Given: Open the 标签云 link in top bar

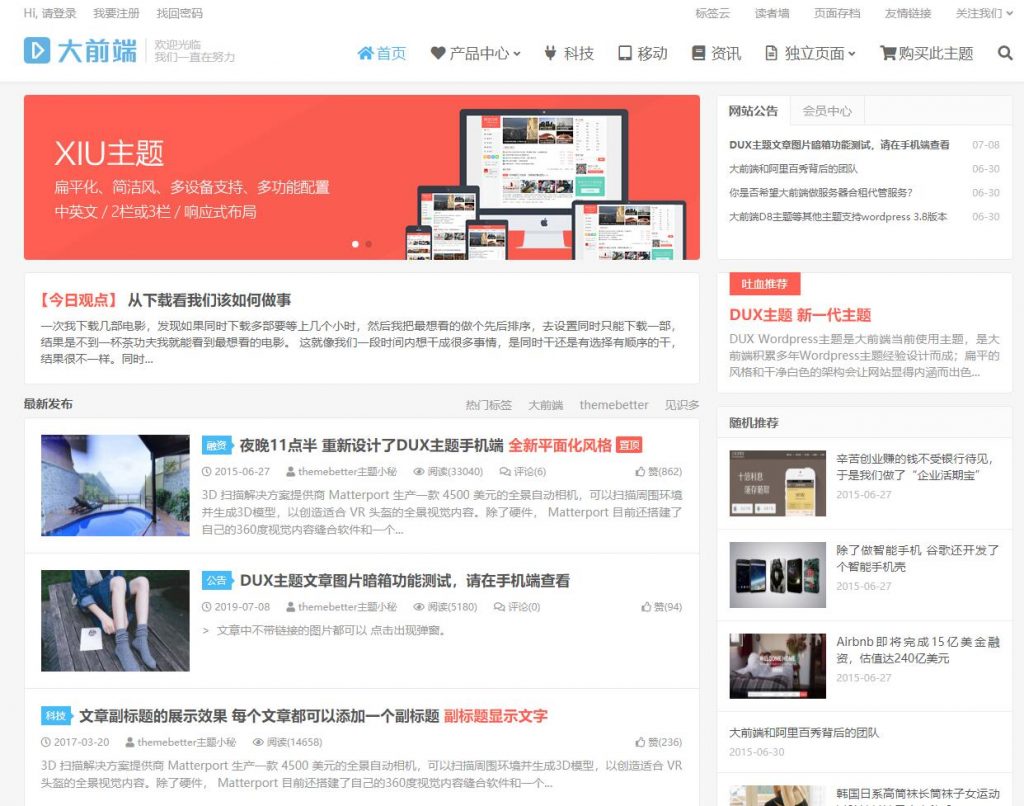Looking at the screenshot, I should click(x=712, y=13).
